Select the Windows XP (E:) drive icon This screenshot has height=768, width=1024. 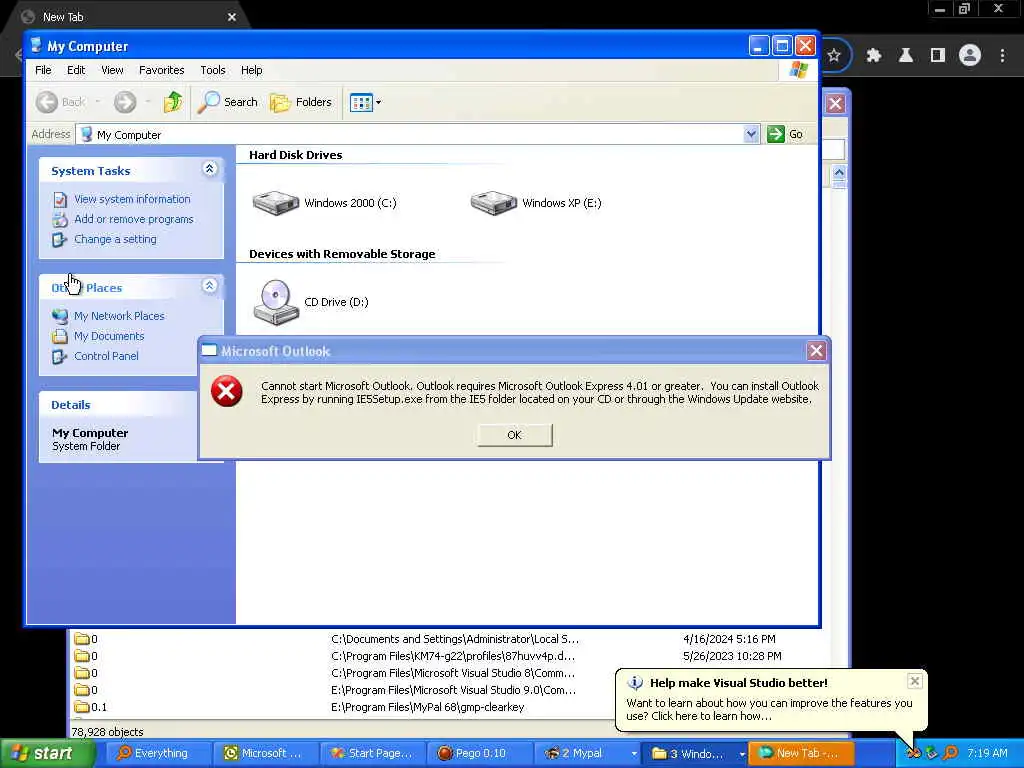point(494,203)
